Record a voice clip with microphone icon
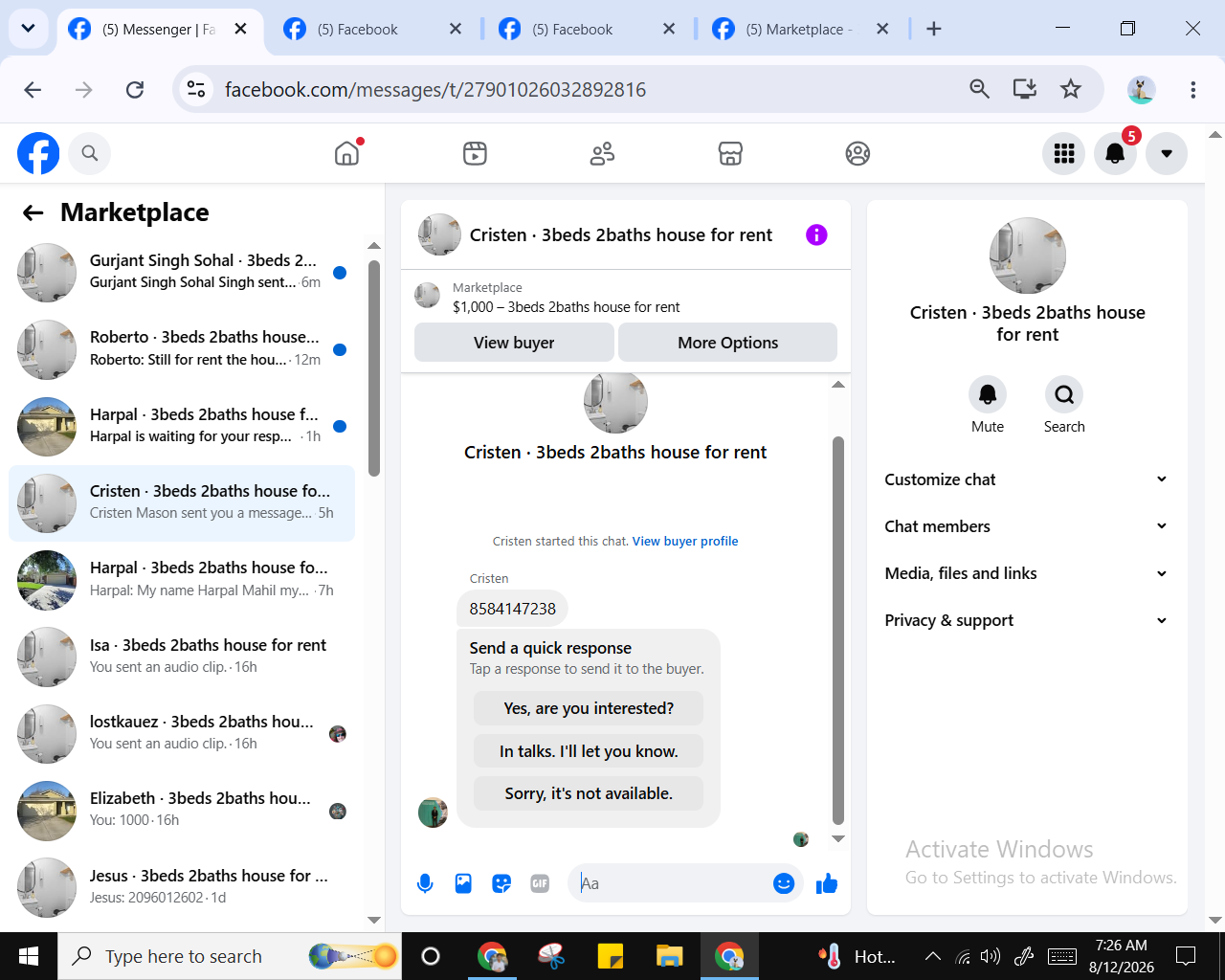 coord(425,883)
